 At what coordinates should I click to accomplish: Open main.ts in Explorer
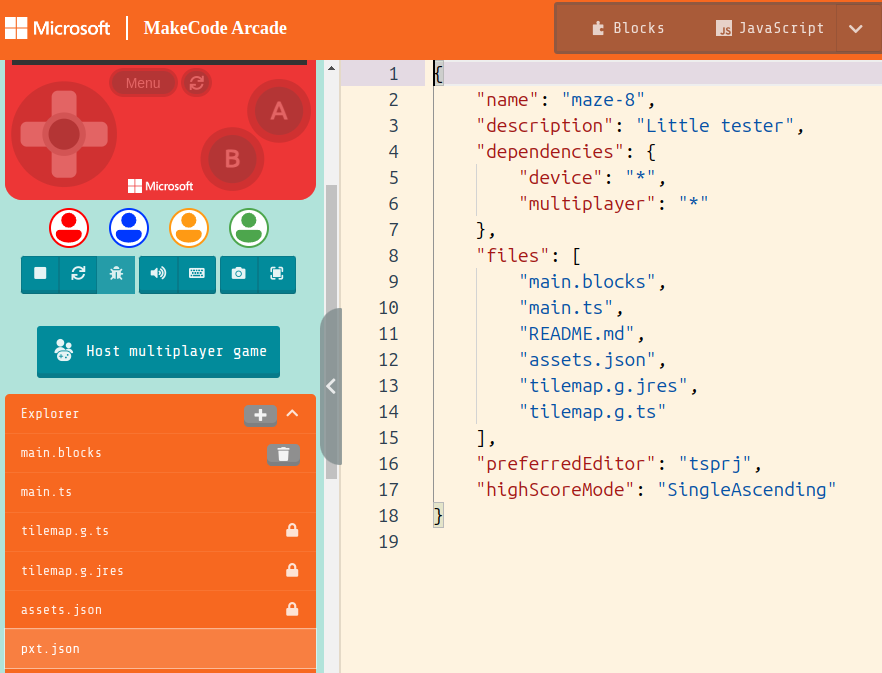click(x=160, y=492)
